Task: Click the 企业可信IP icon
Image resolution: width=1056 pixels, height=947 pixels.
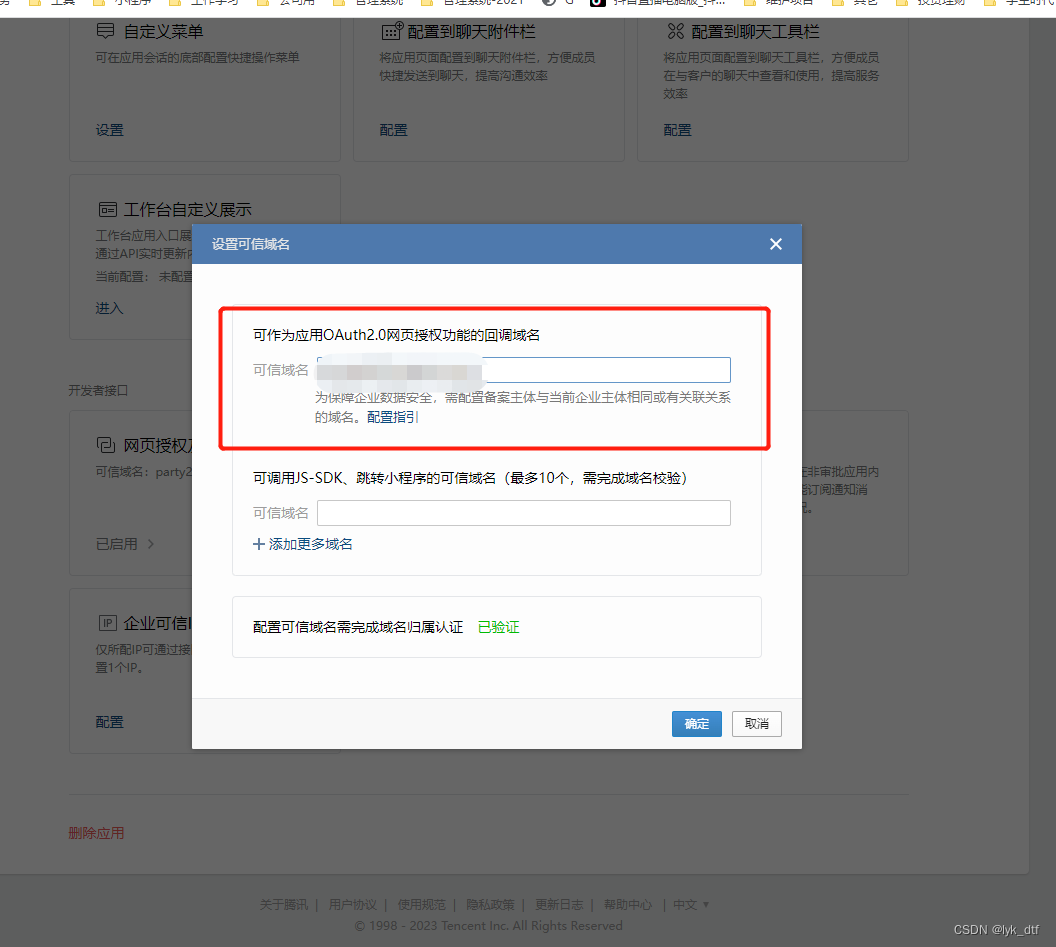Action: pyautogui.click(x=108, y=623)
